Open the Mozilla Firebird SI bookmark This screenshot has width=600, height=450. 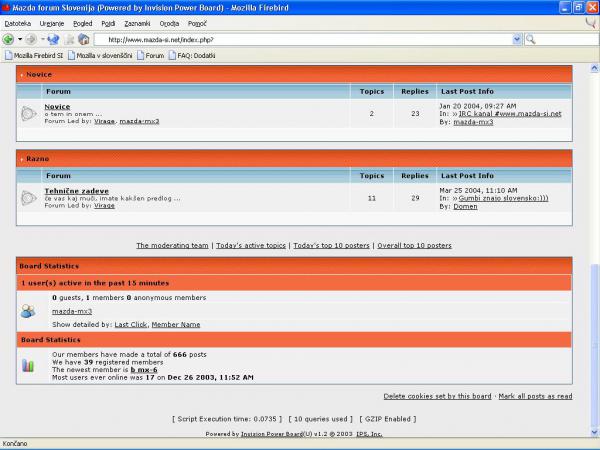click(34, 55)
